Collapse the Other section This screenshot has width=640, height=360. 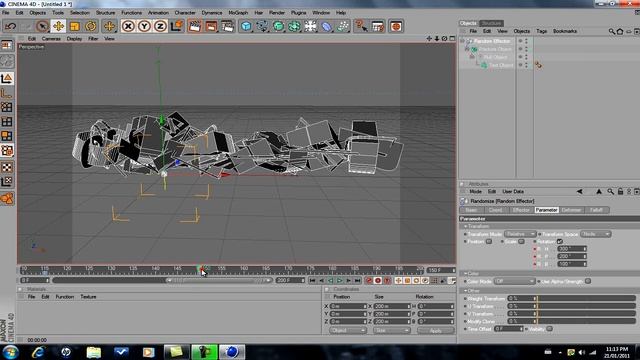[465, 291]
